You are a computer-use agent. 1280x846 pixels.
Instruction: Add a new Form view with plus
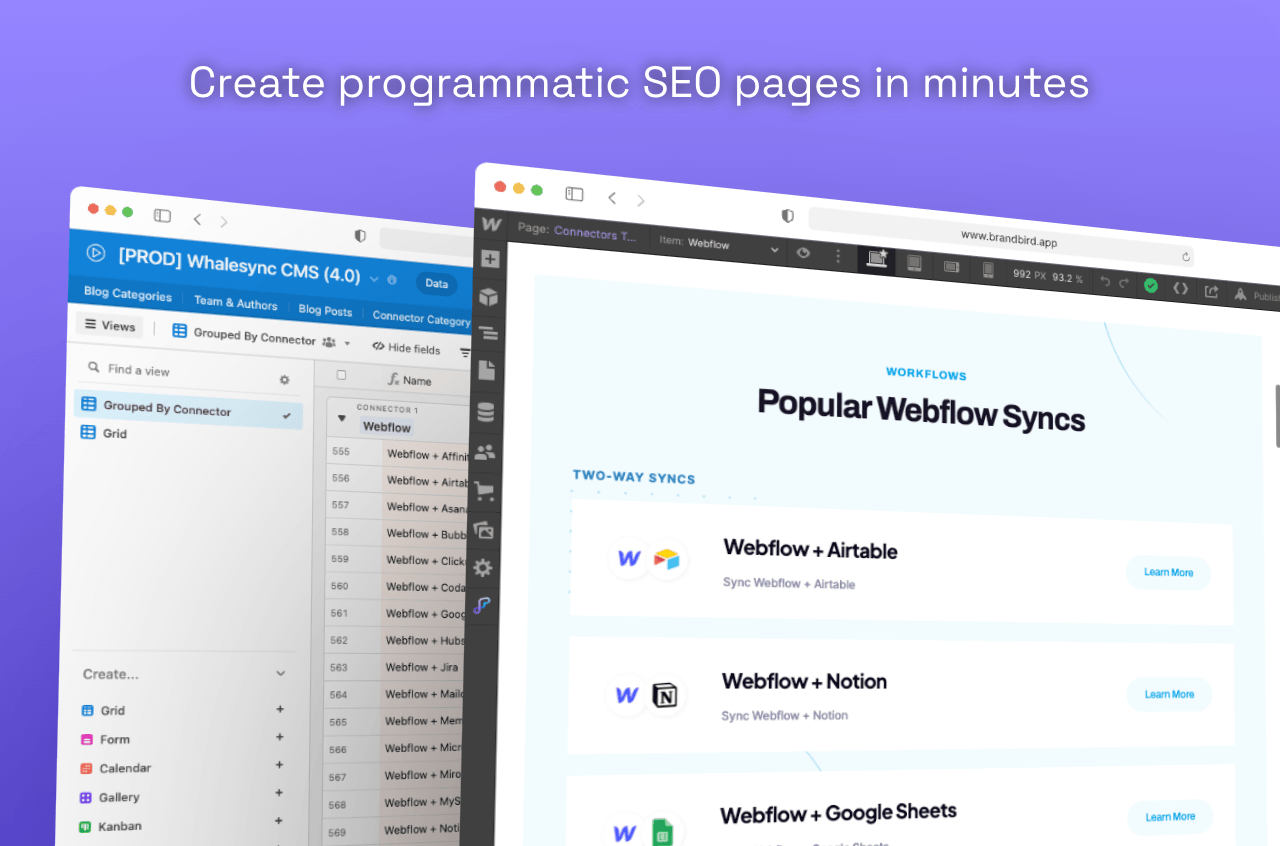(280, 737)
